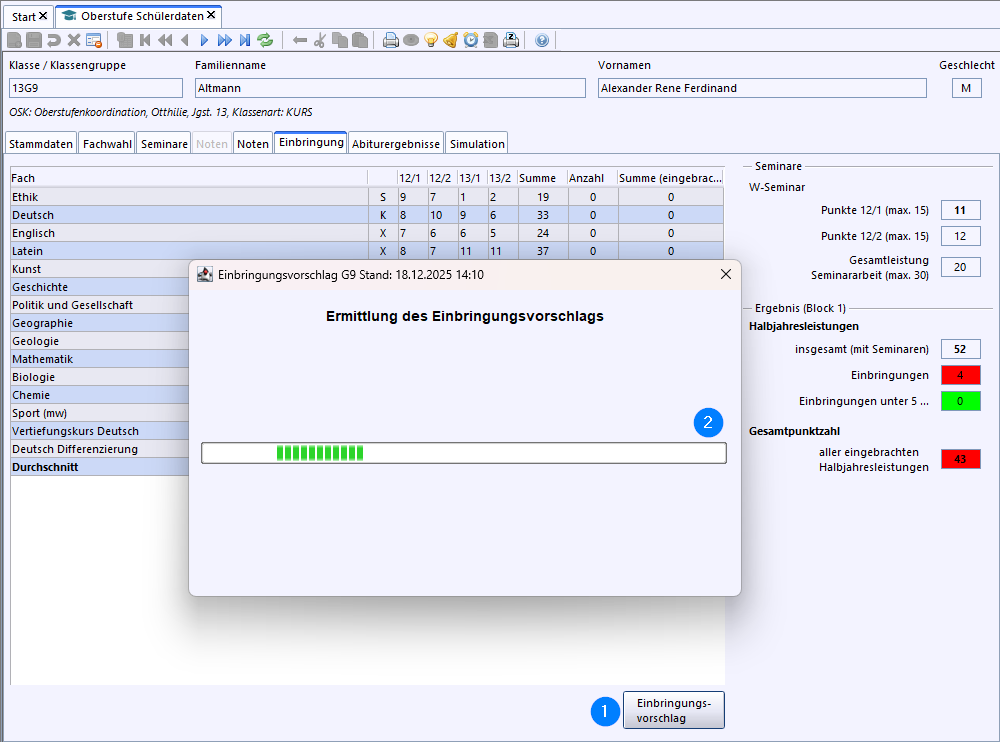Click the alarm clock icon
Viewport: 1000px width, 742px height.
click(471, 40)
